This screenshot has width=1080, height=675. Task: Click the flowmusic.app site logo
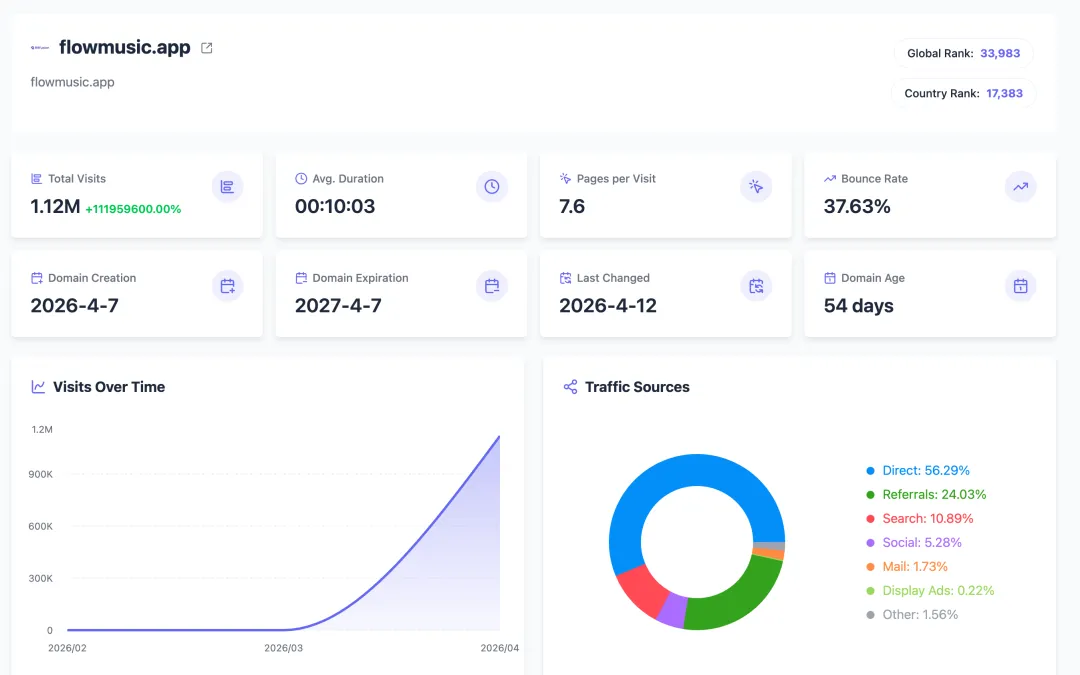click(40, 48)
